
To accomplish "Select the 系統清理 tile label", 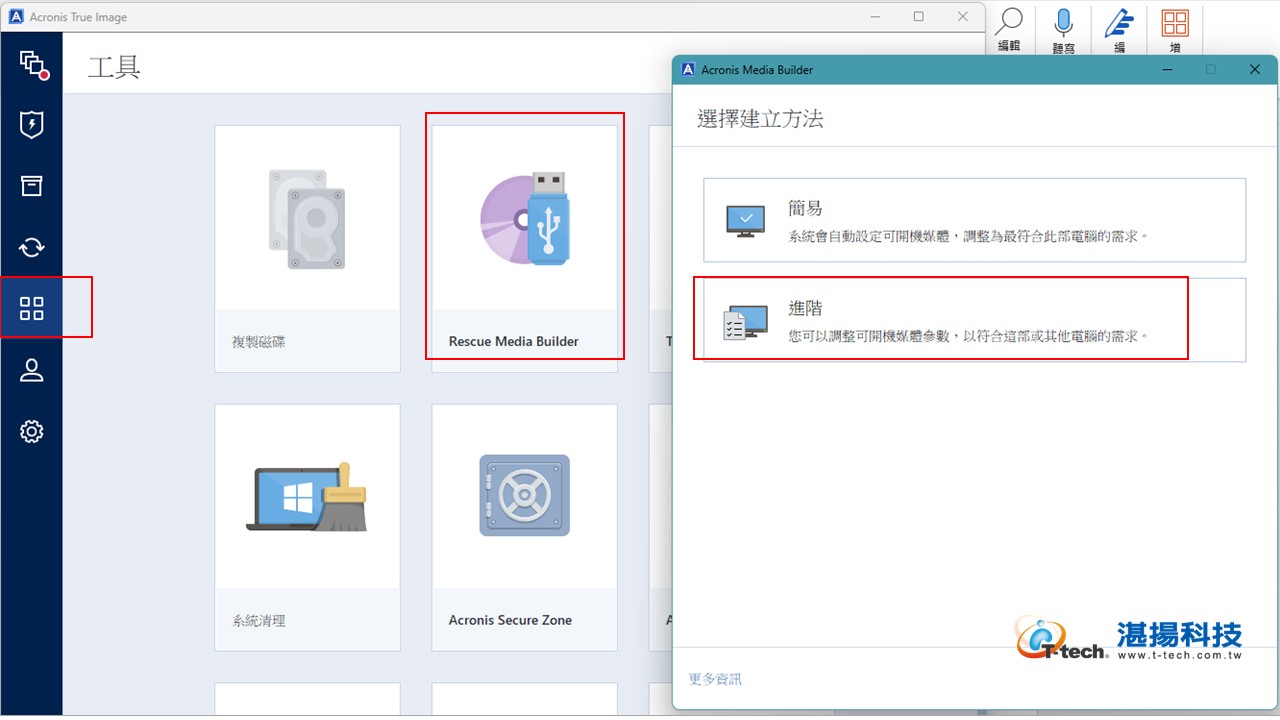I will [x=258, y=620].
